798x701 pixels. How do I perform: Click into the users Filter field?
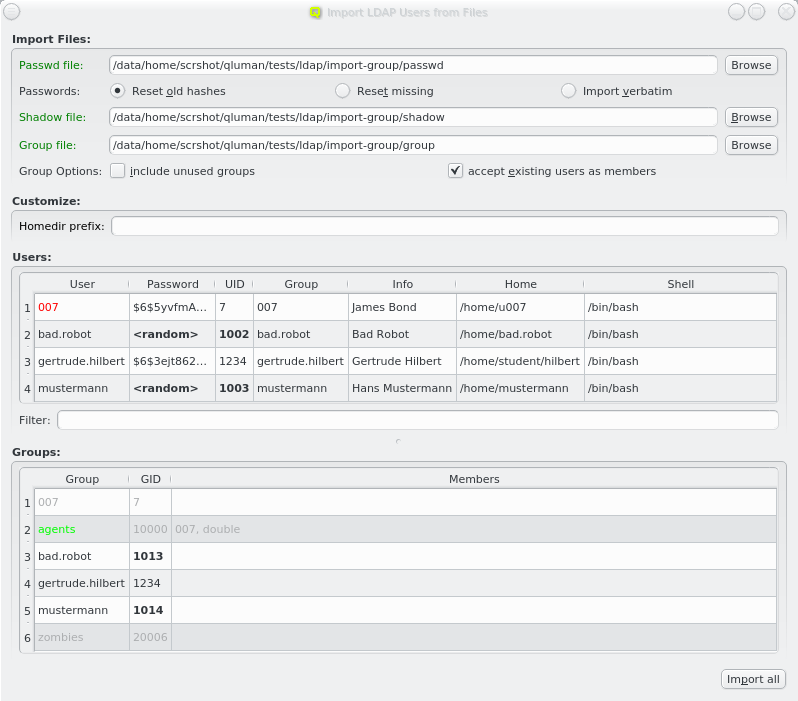417,420
